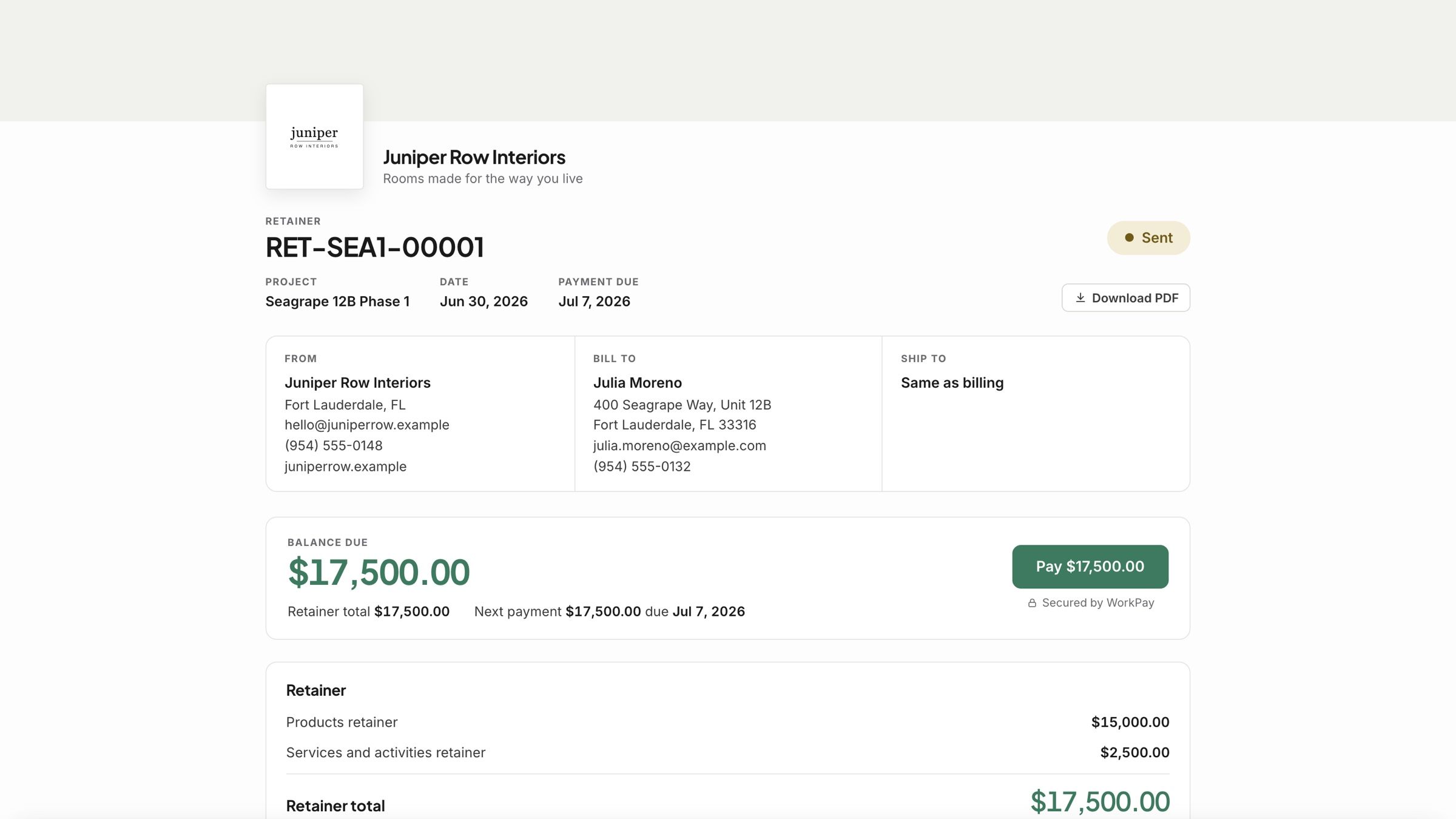The width and height of the screenshot is (1456, 819).
Task: Click the juniperrow.example website text
Action: tap(346, 467)
